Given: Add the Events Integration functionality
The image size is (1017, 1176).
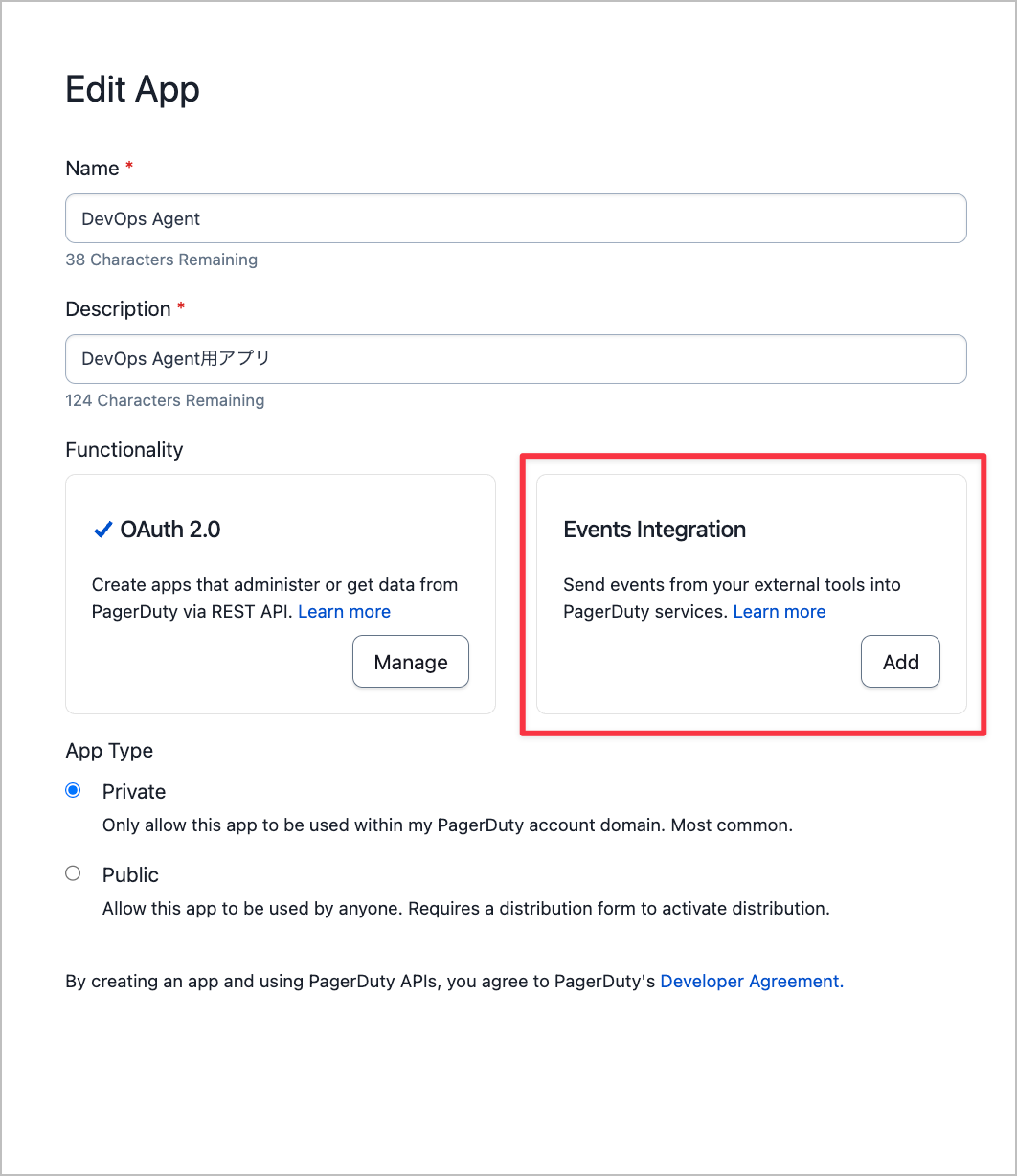Looking at the screenshot, I should pos(900,662).
